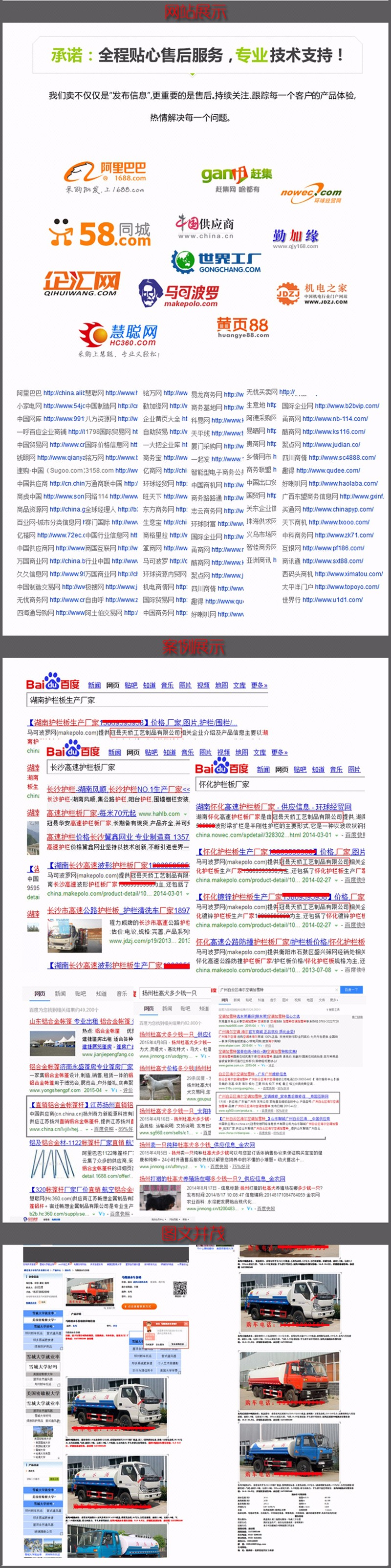Viewport: 391px width, 1568px height.
Task: Open 地图 tab in the topmost Baidu screenshot
Action: click(x=222, y=686)
